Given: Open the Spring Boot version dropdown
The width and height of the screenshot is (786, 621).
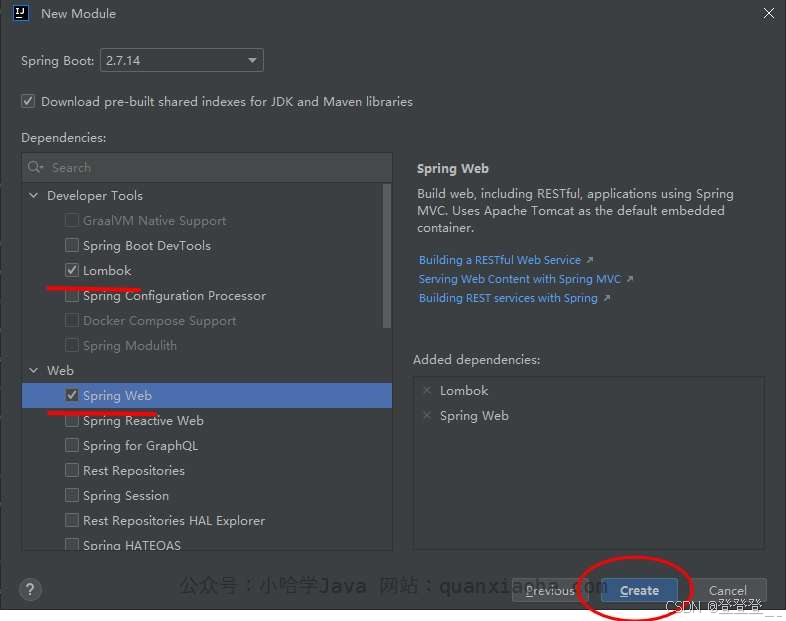Looking at the screenshot, I should click(x=182, y=60).
